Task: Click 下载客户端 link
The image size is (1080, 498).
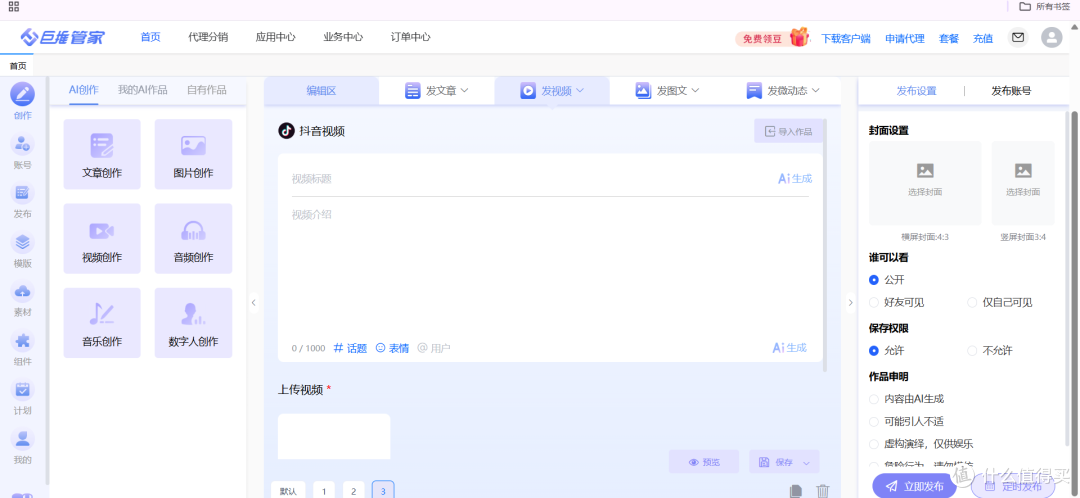Action: 847,39
